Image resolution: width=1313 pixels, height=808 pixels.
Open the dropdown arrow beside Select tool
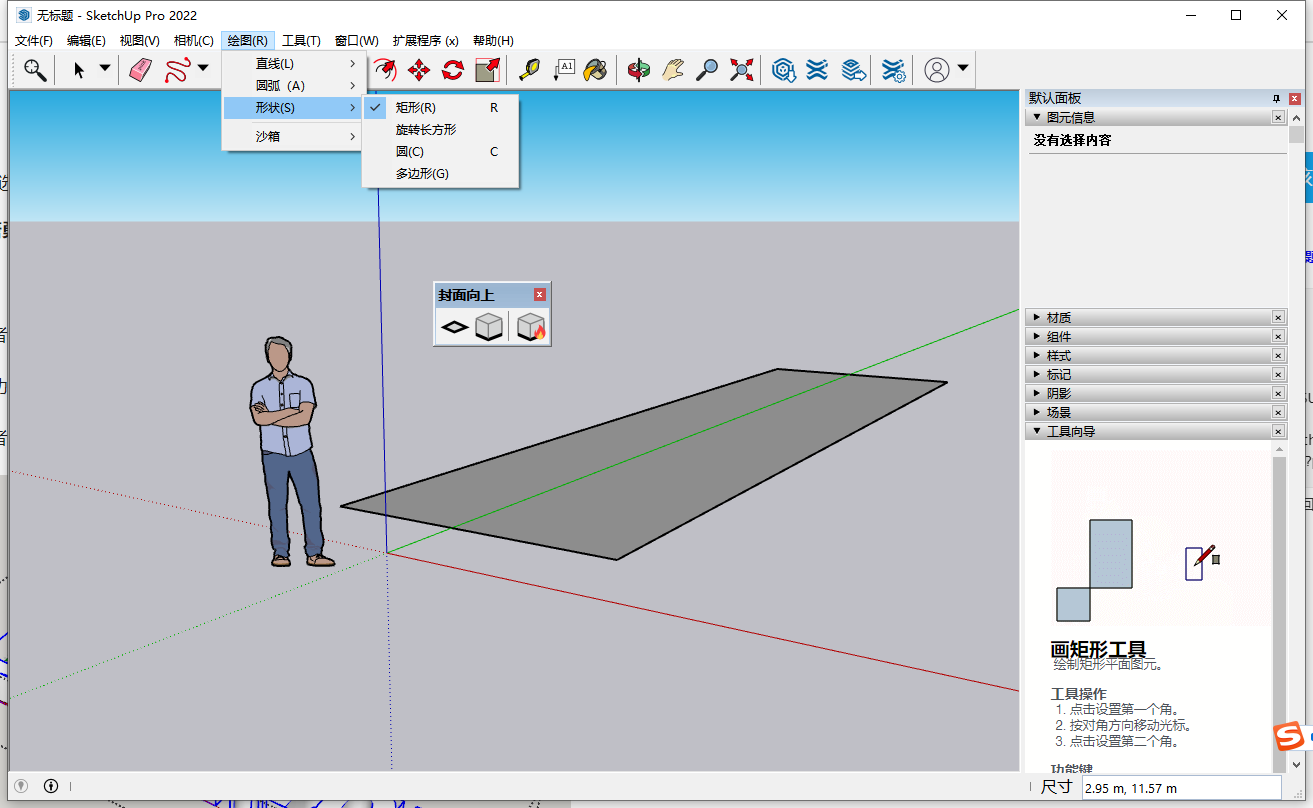tap(104, 69)
